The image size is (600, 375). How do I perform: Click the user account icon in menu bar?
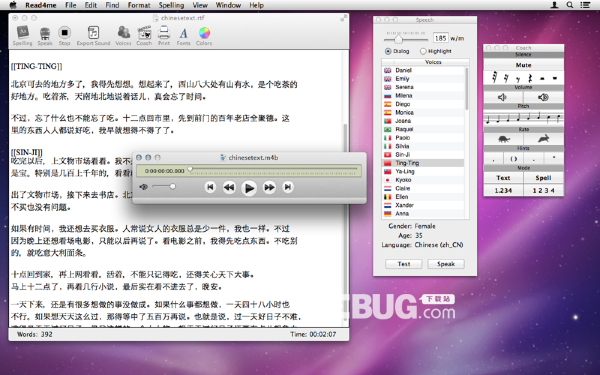coord(554,5)
